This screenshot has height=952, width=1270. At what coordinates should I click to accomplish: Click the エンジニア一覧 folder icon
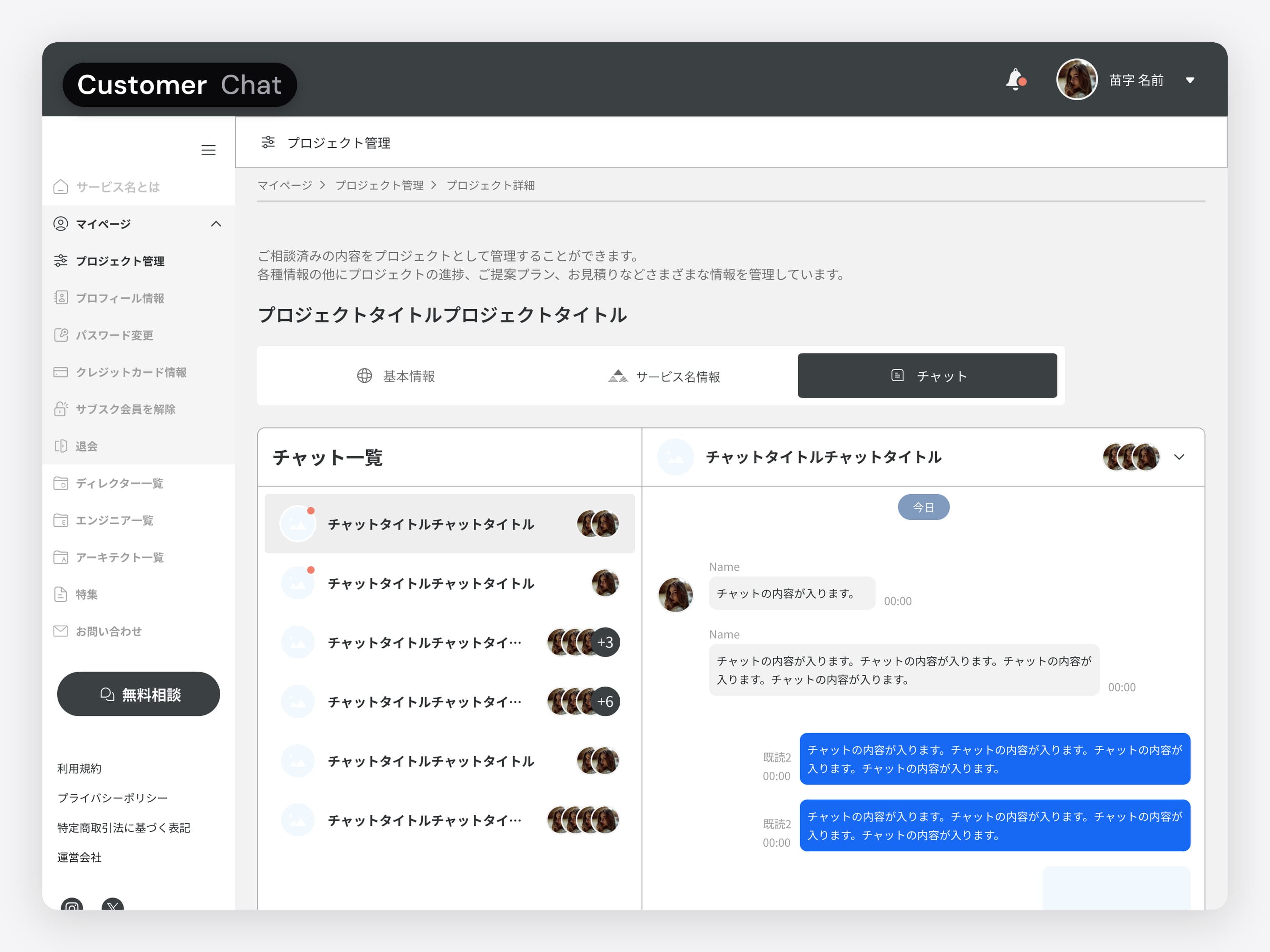point(61,520)
